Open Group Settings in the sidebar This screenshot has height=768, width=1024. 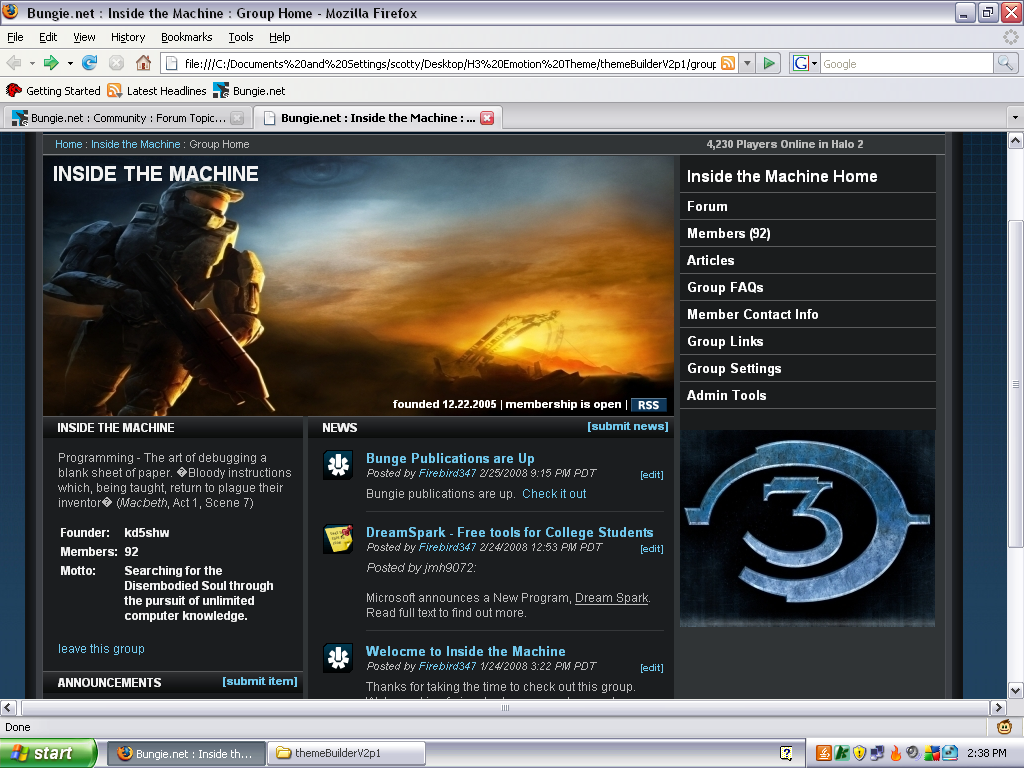[x=734, y=368]
